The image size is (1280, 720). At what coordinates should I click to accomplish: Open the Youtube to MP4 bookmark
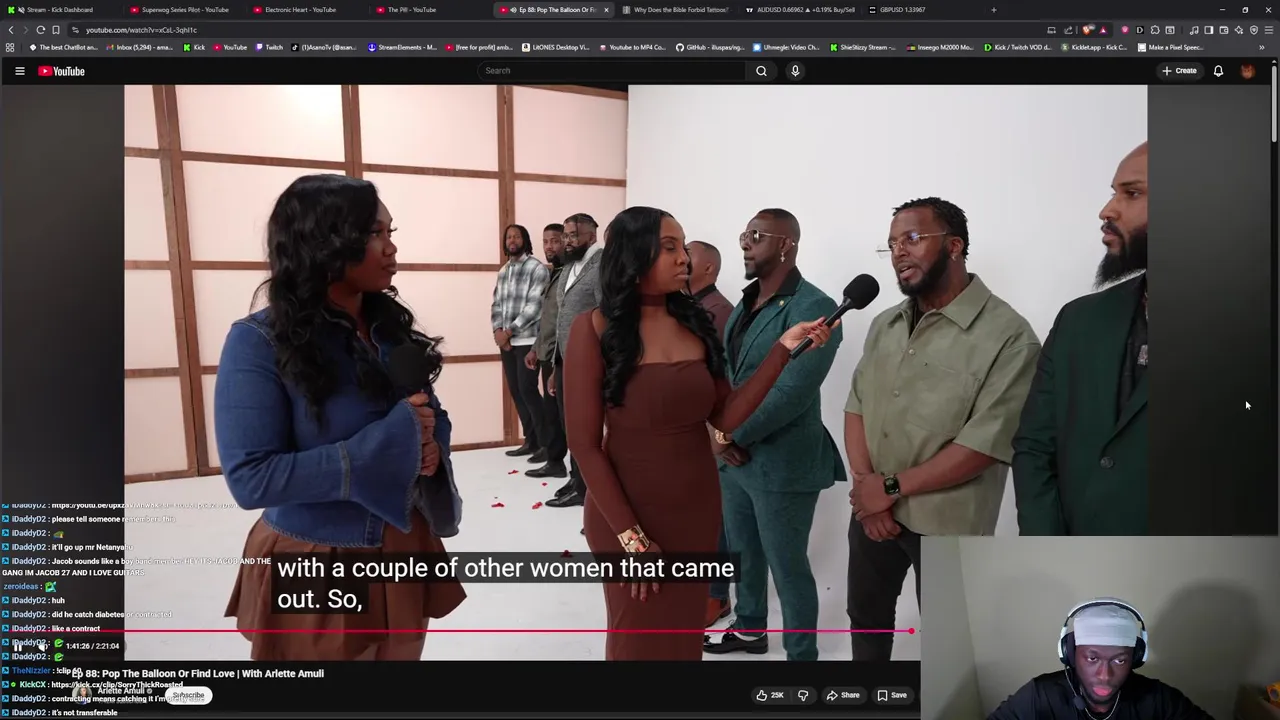pos(632,47)
